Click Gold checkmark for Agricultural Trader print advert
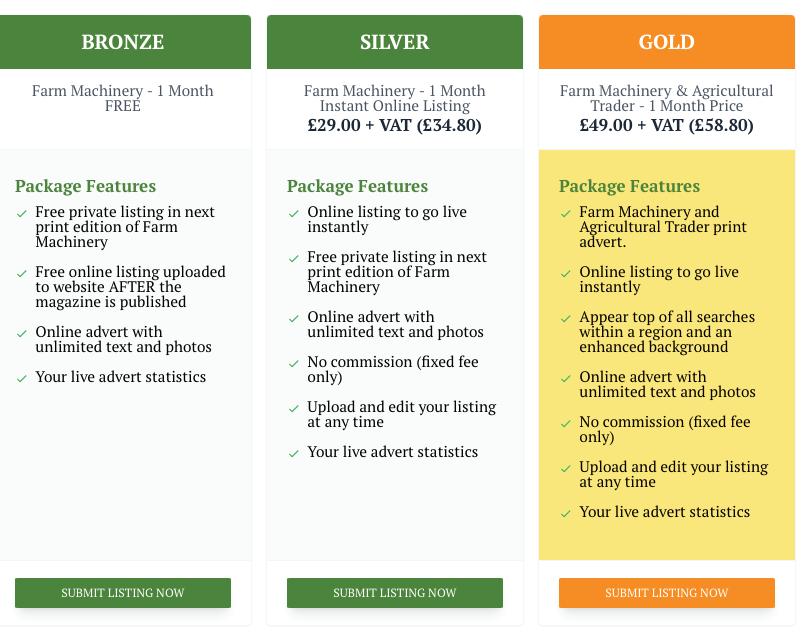 pos(566,213)
